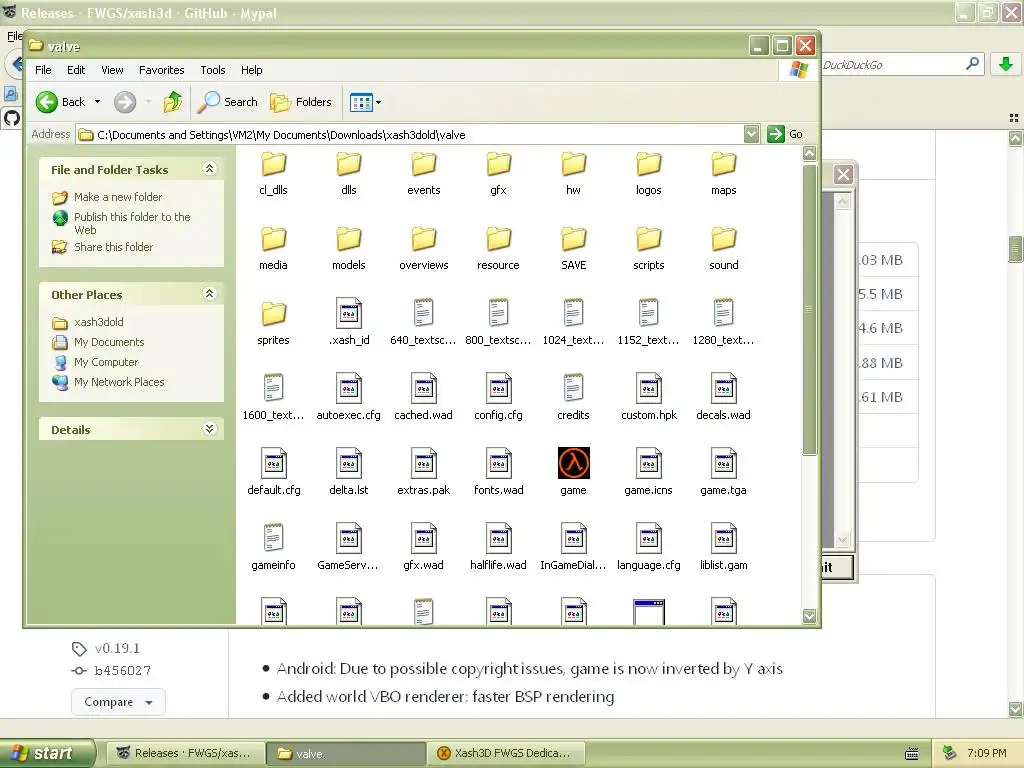
Task: Open the View menu
Action: 112,70
